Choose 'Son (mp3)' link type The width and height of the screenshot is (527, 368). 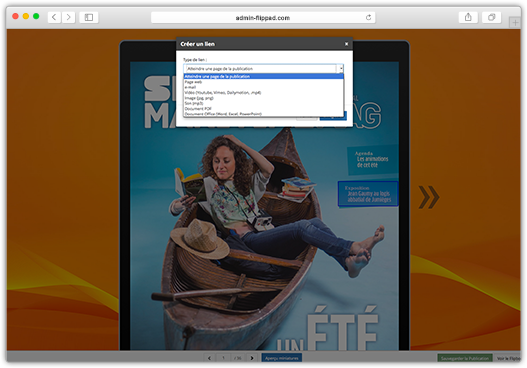264,103
